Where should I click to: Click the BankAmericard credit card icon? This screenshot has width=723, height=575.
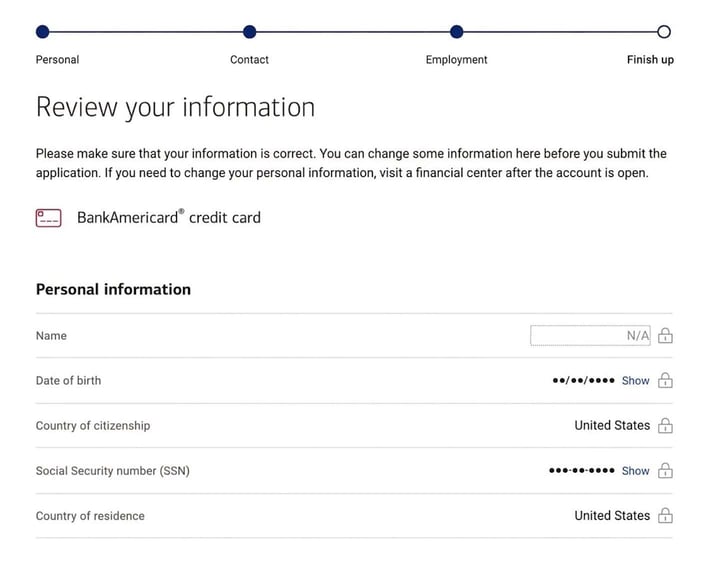pyautogui.click(x=48, y=218)
